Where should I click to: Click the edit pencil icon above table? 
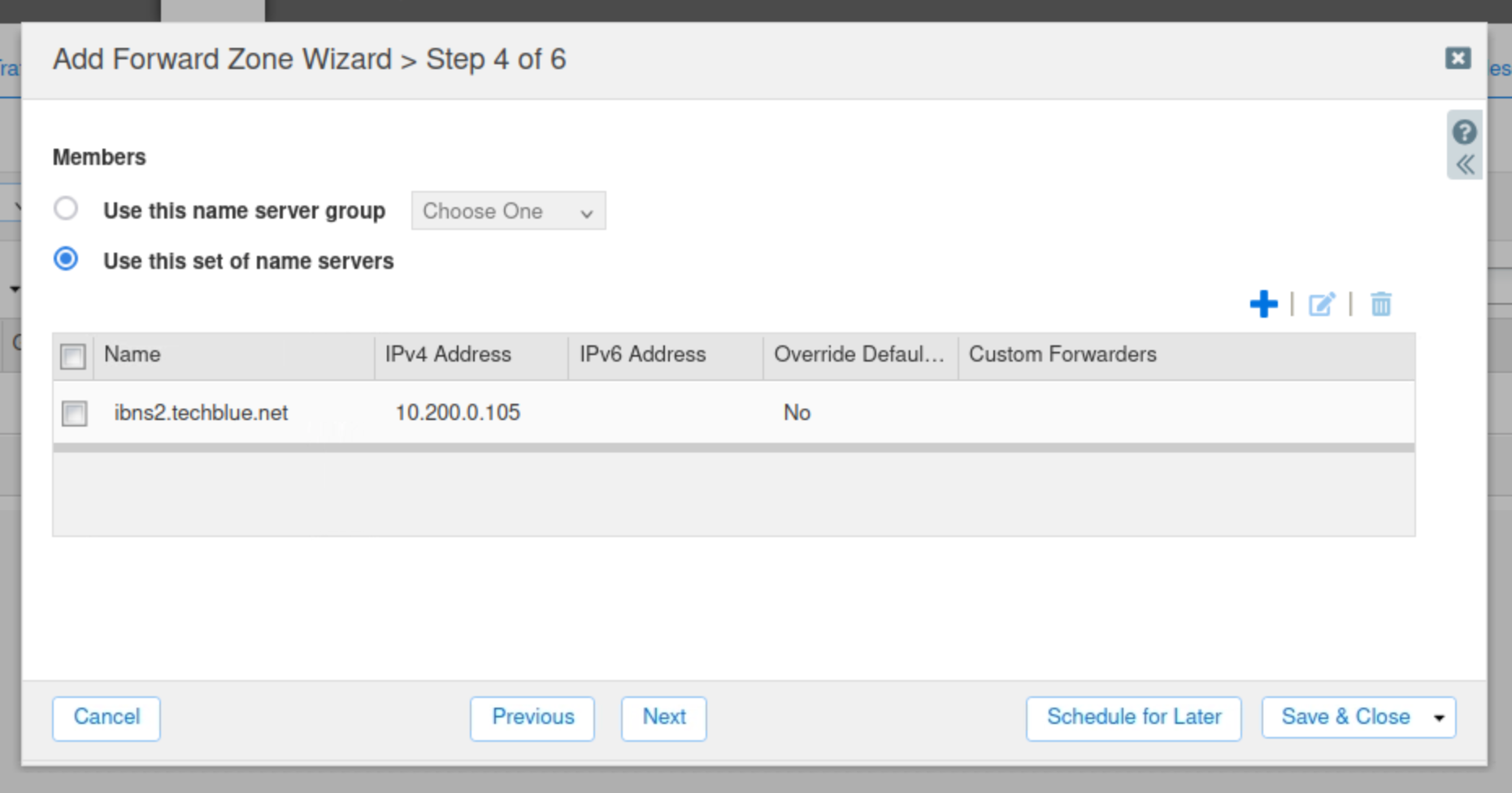(x=1321, y=305)
